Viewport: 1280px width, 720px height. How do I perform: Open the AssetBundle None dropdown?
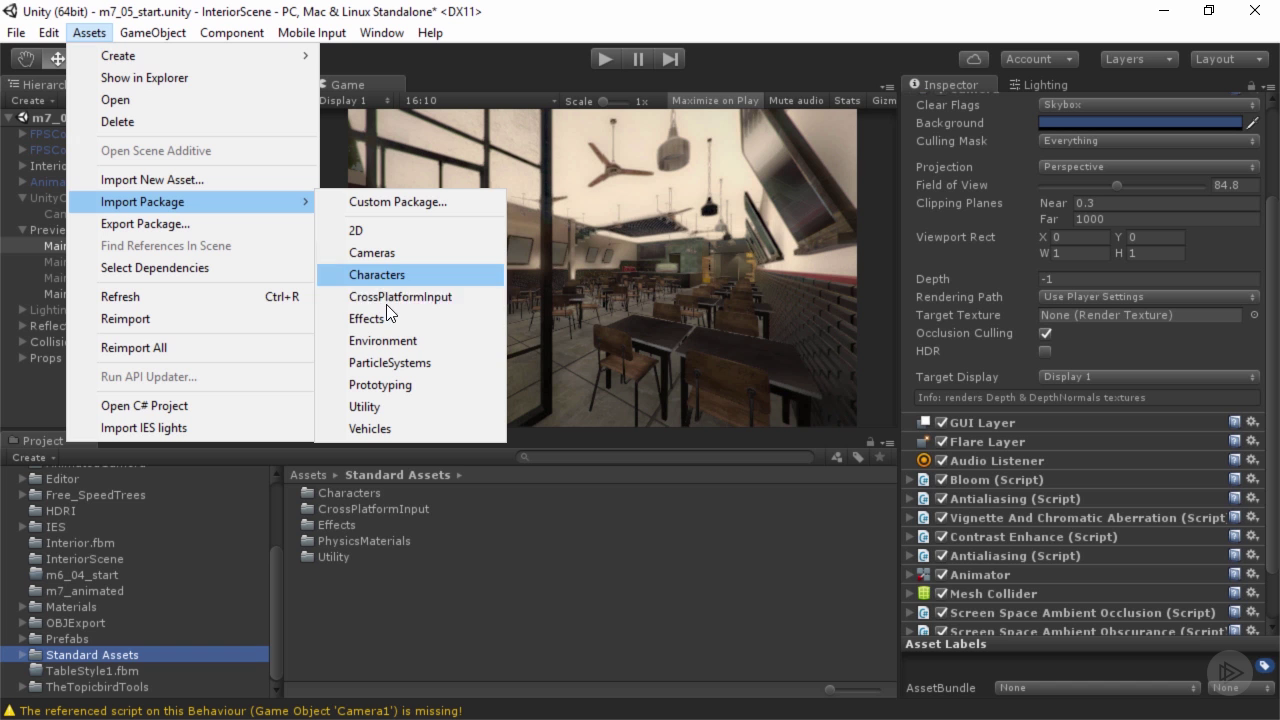[x=1097, y=688]
